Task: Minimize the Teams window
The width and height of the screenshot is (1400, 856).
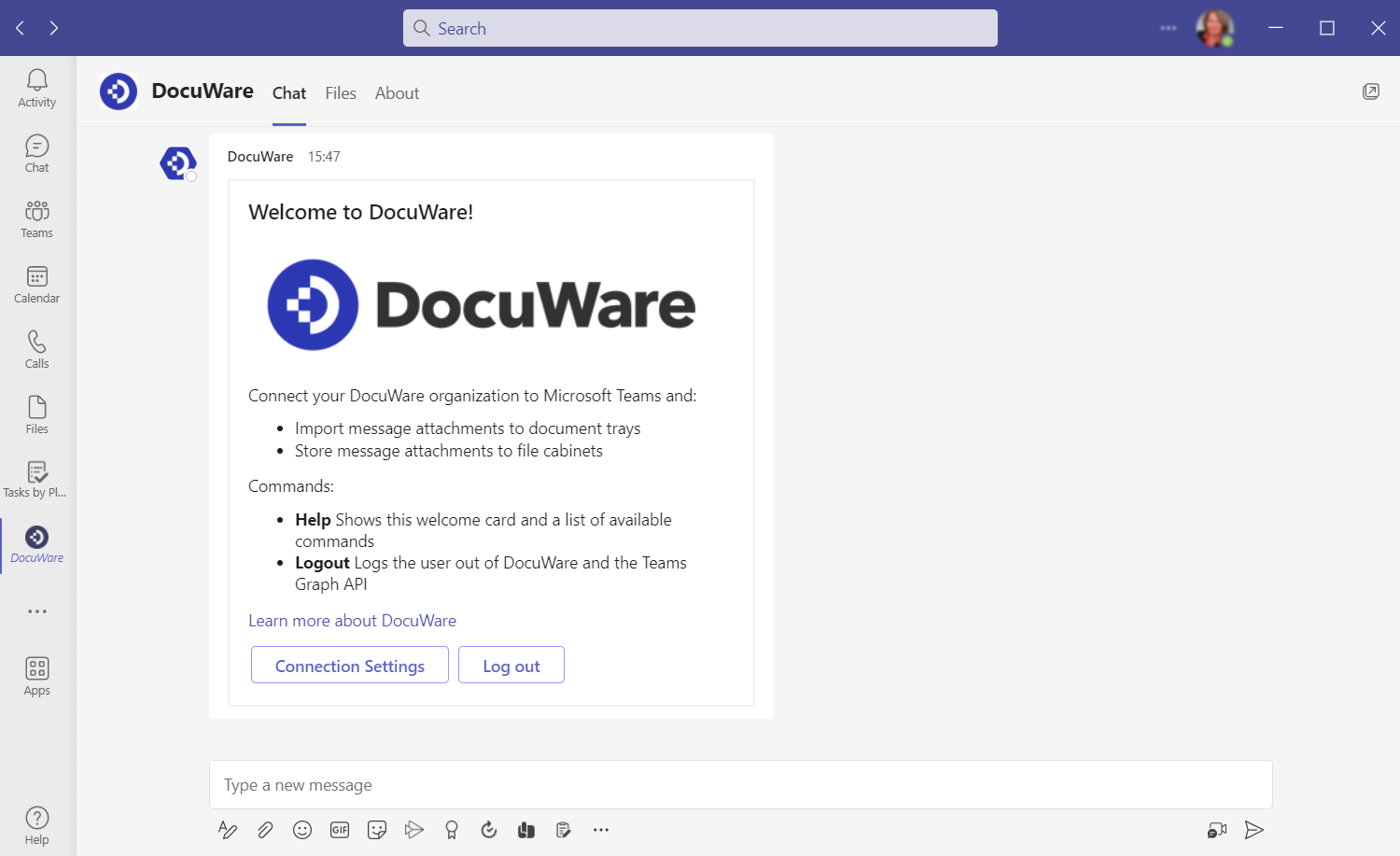Action: pyautogui.click(x=1276, y=28)
